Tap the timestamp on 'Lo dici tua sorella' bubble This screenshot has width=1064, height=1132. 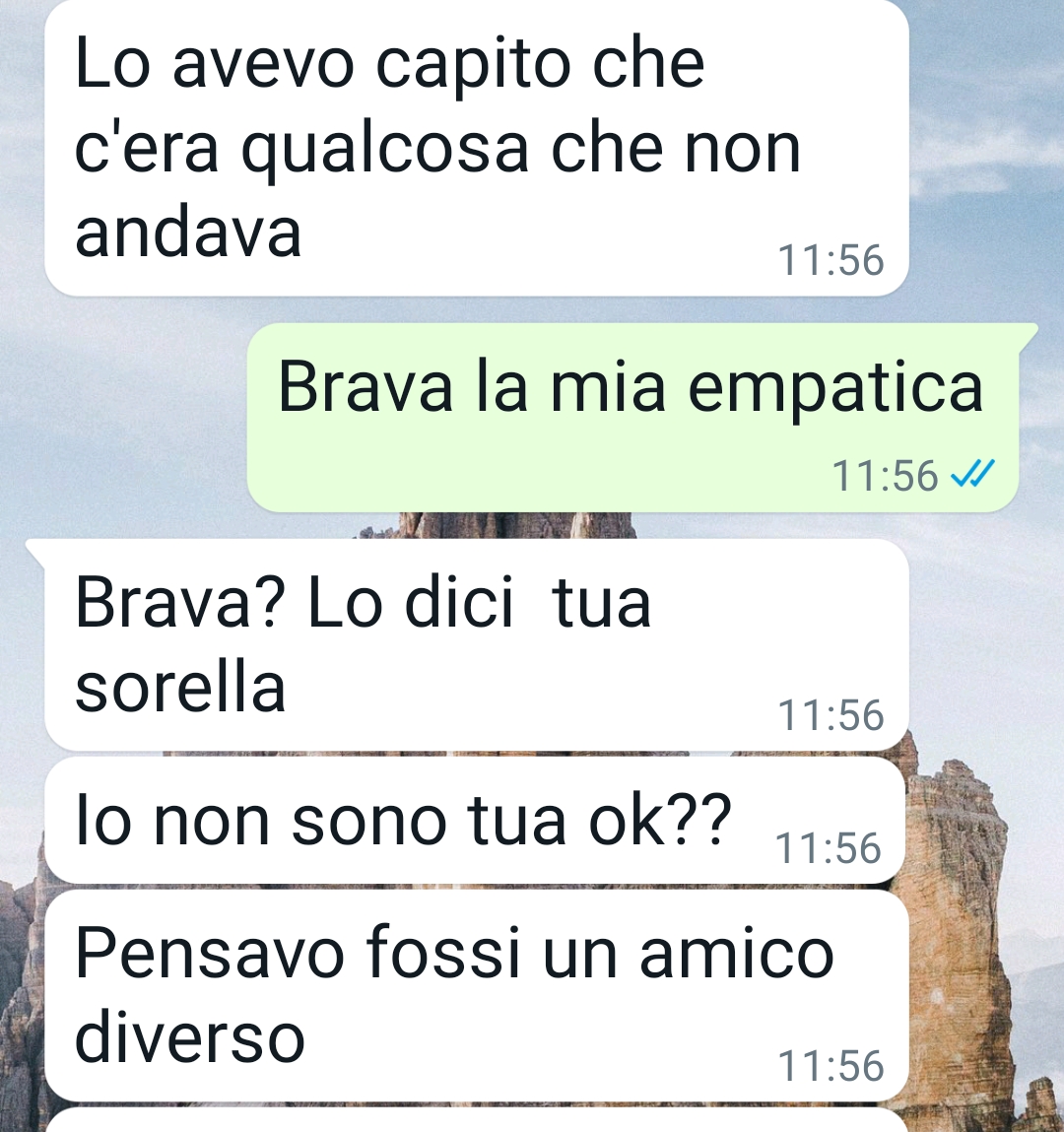831,714
